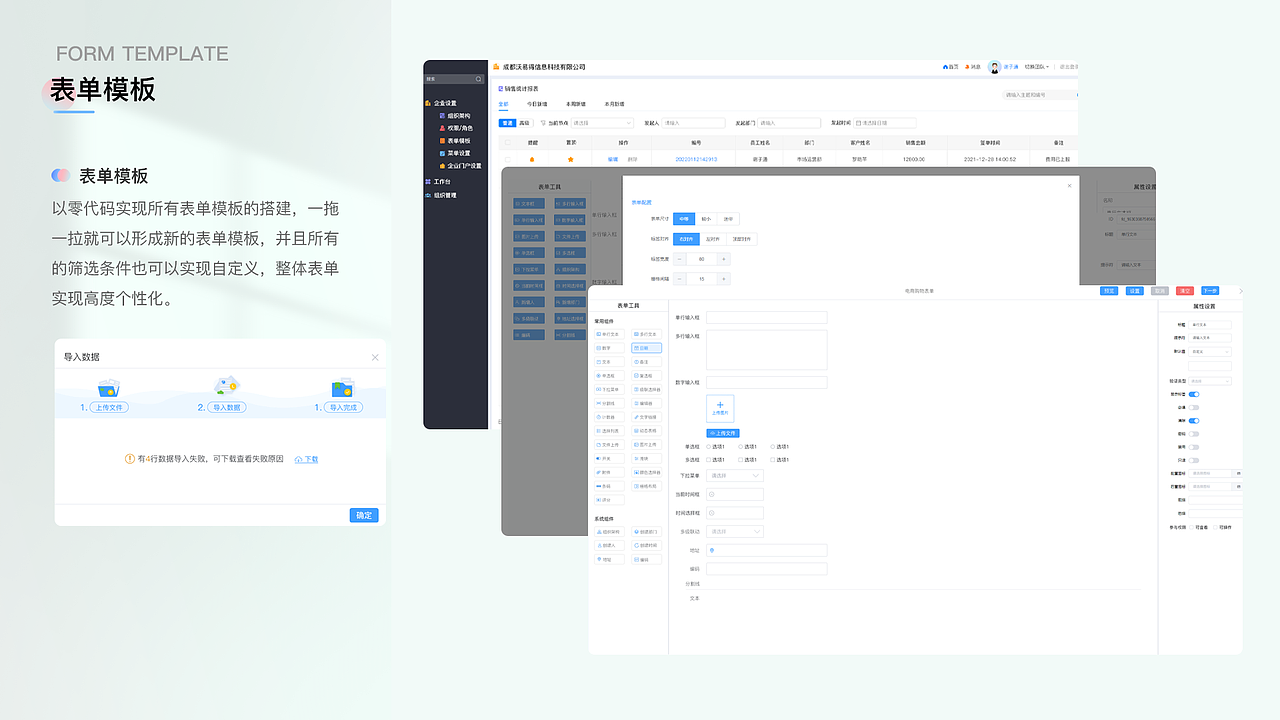Turn off the 显示标签 toggle in 属性设置
The image size is (1280, 720).
point(1194,395)
